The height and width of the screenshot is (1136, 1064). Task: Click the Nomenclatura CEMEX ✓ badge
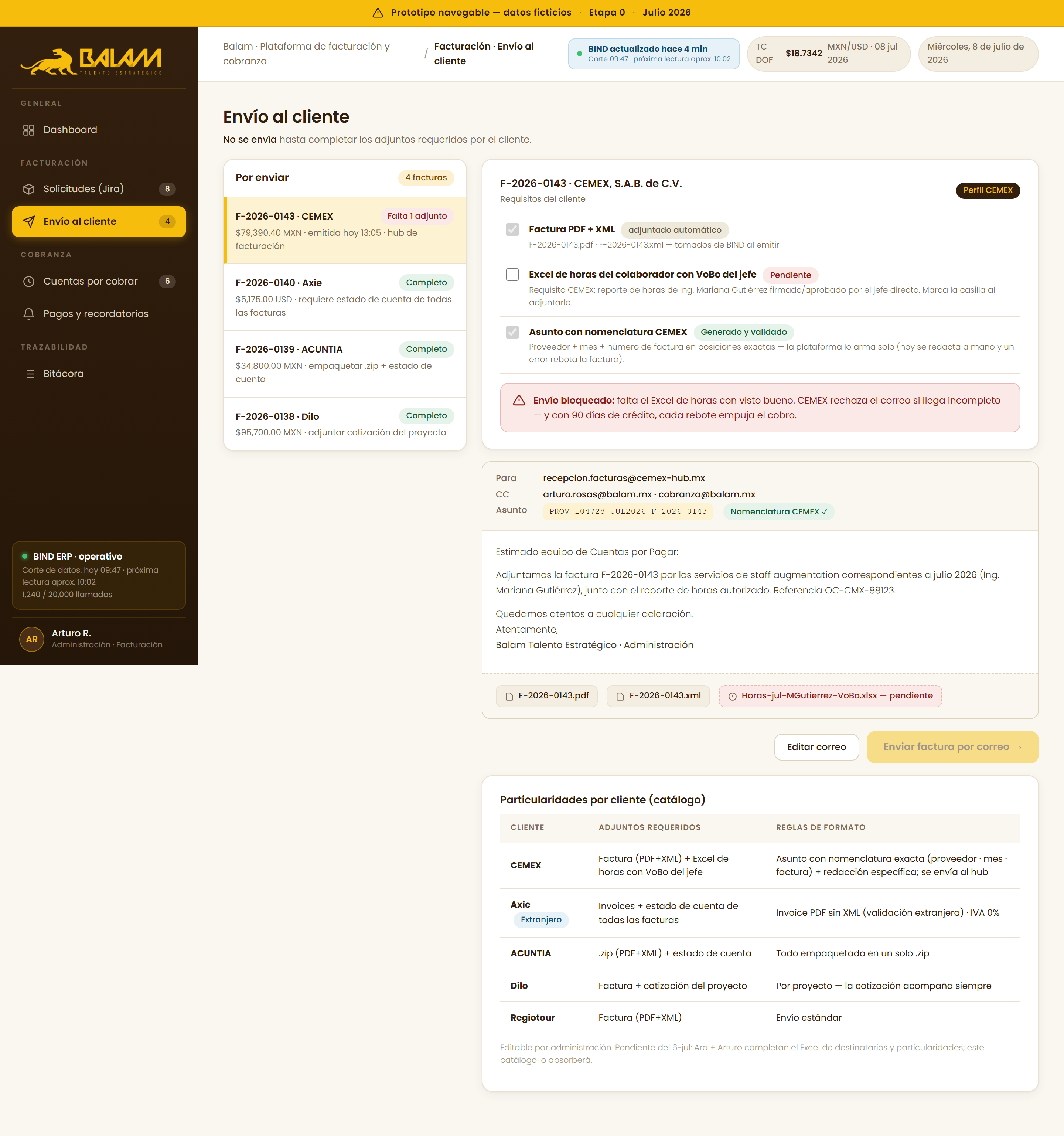pyautogui.click(x=779, y=511)
